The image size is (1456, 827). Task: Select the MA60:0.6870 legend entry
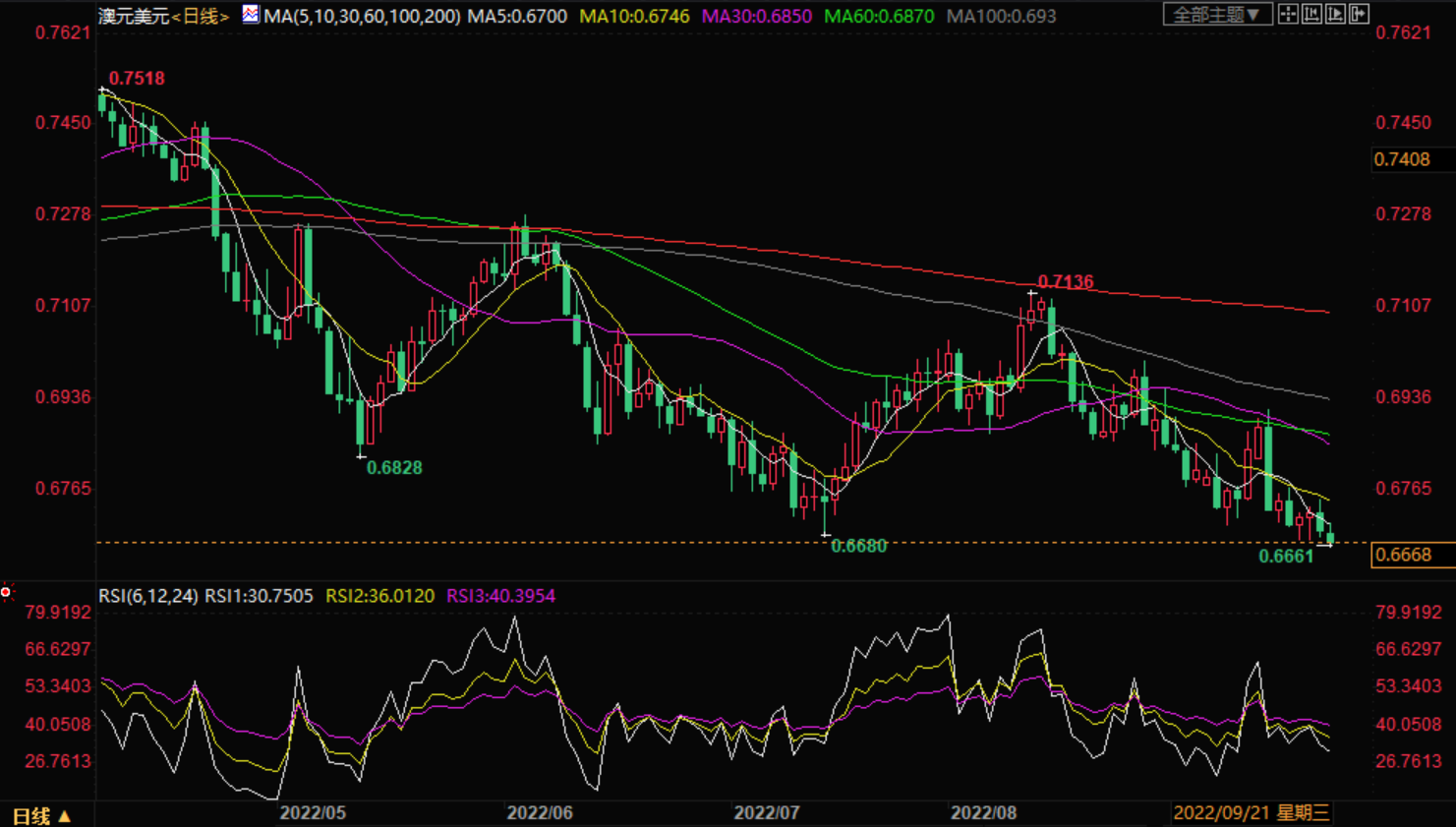[x=879, y=16]
